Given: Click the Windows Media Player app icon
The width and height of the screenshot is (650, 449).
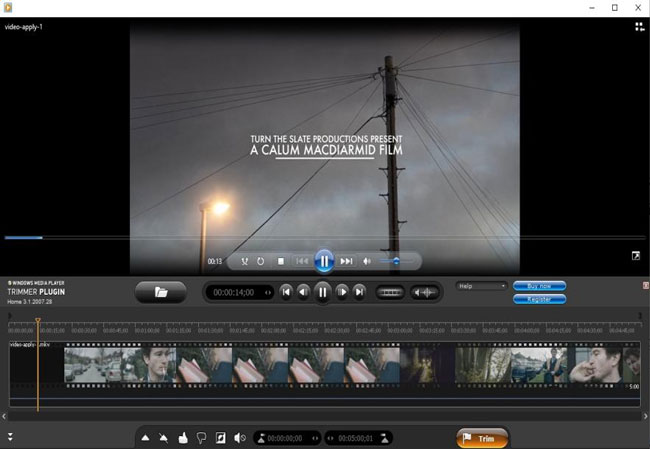Looking at the screenshot, I should (x=7, y=7).
